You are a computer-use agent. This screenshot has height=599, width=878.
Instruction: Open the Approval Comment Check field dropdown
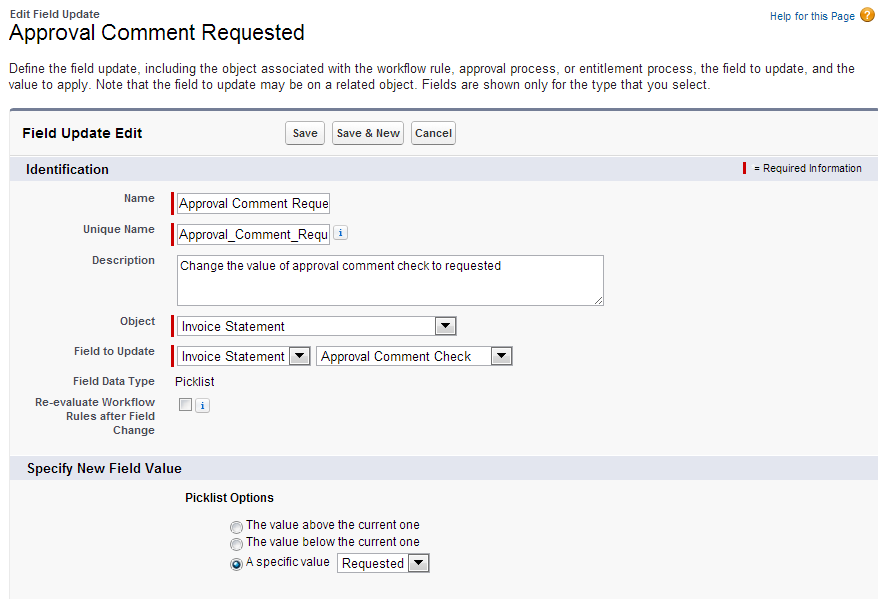point(500,355)
